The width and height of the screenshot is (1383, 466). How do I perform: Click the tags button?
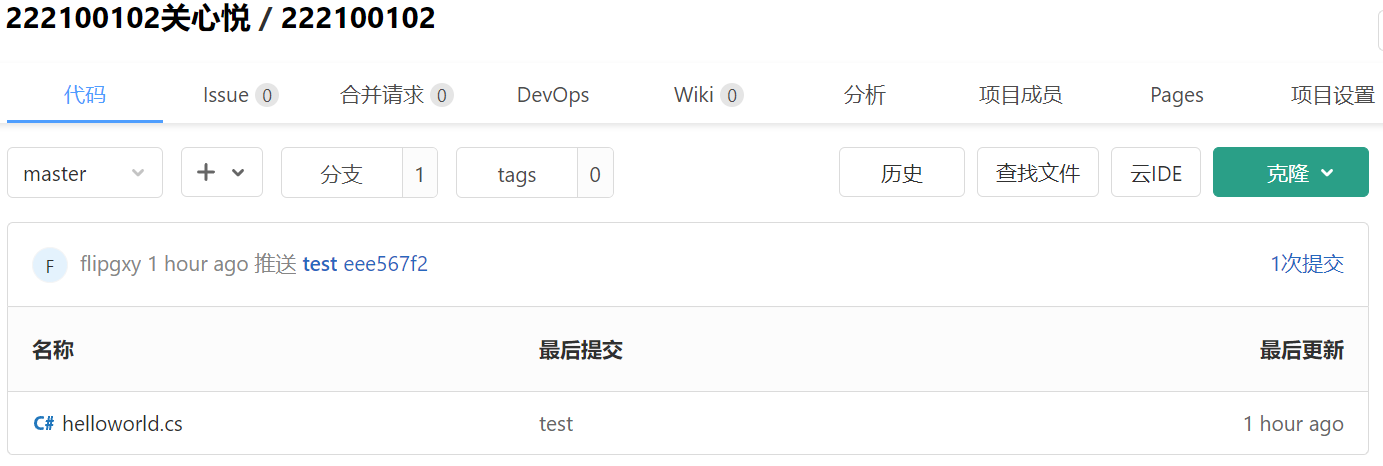[517, 174]
